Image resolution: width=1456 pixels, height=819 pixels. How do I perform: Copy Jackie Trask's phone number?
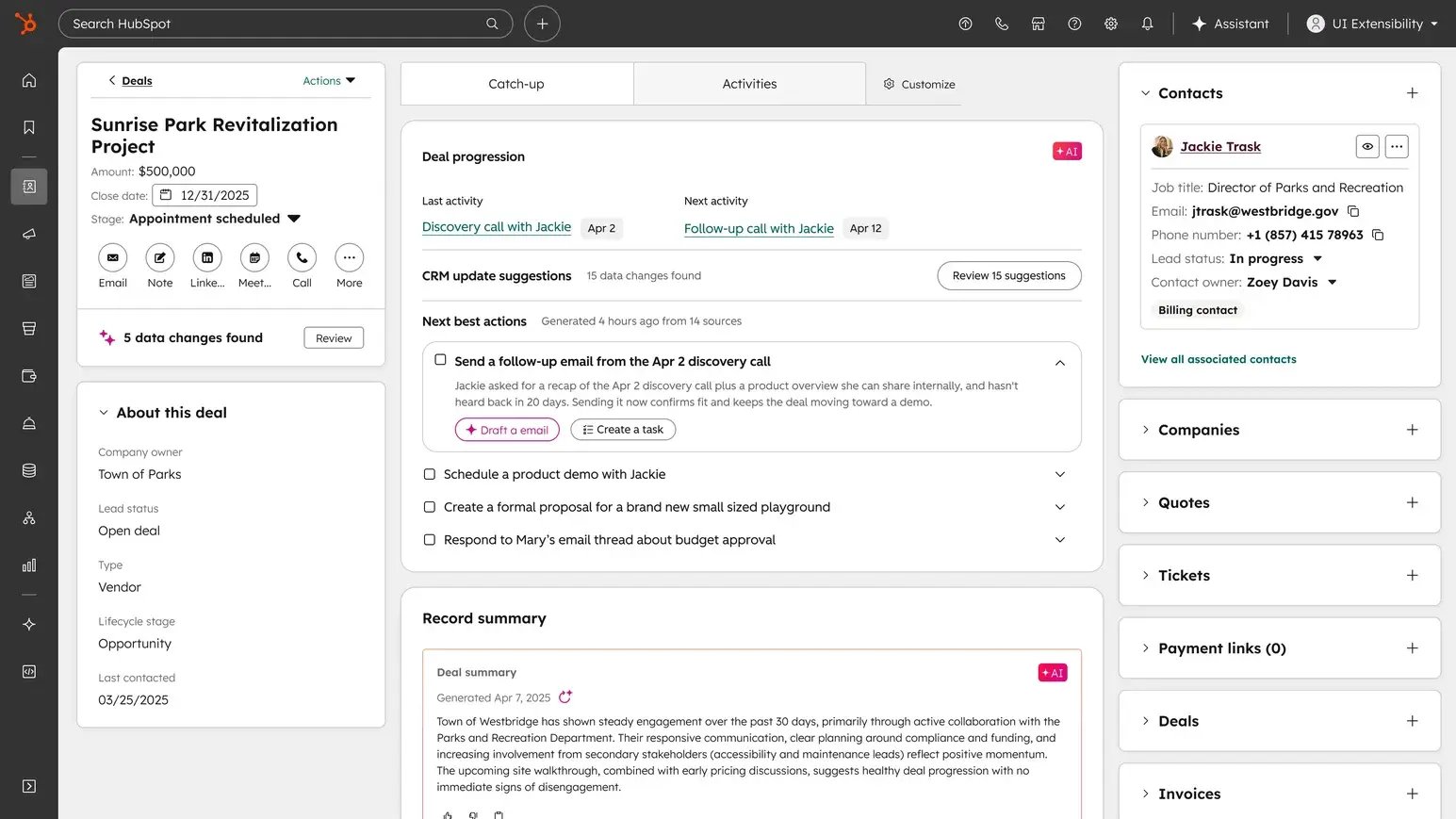[1378, 235]
